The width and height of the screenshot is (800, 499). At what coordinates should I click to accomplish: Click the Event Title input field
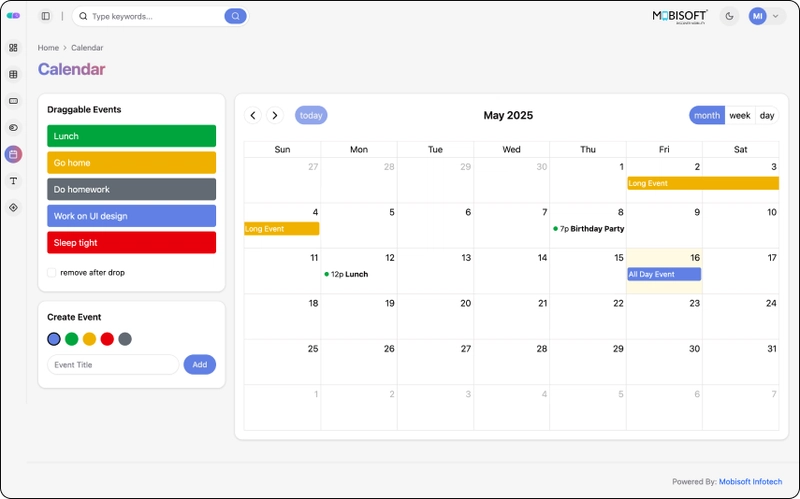point(113,365)
